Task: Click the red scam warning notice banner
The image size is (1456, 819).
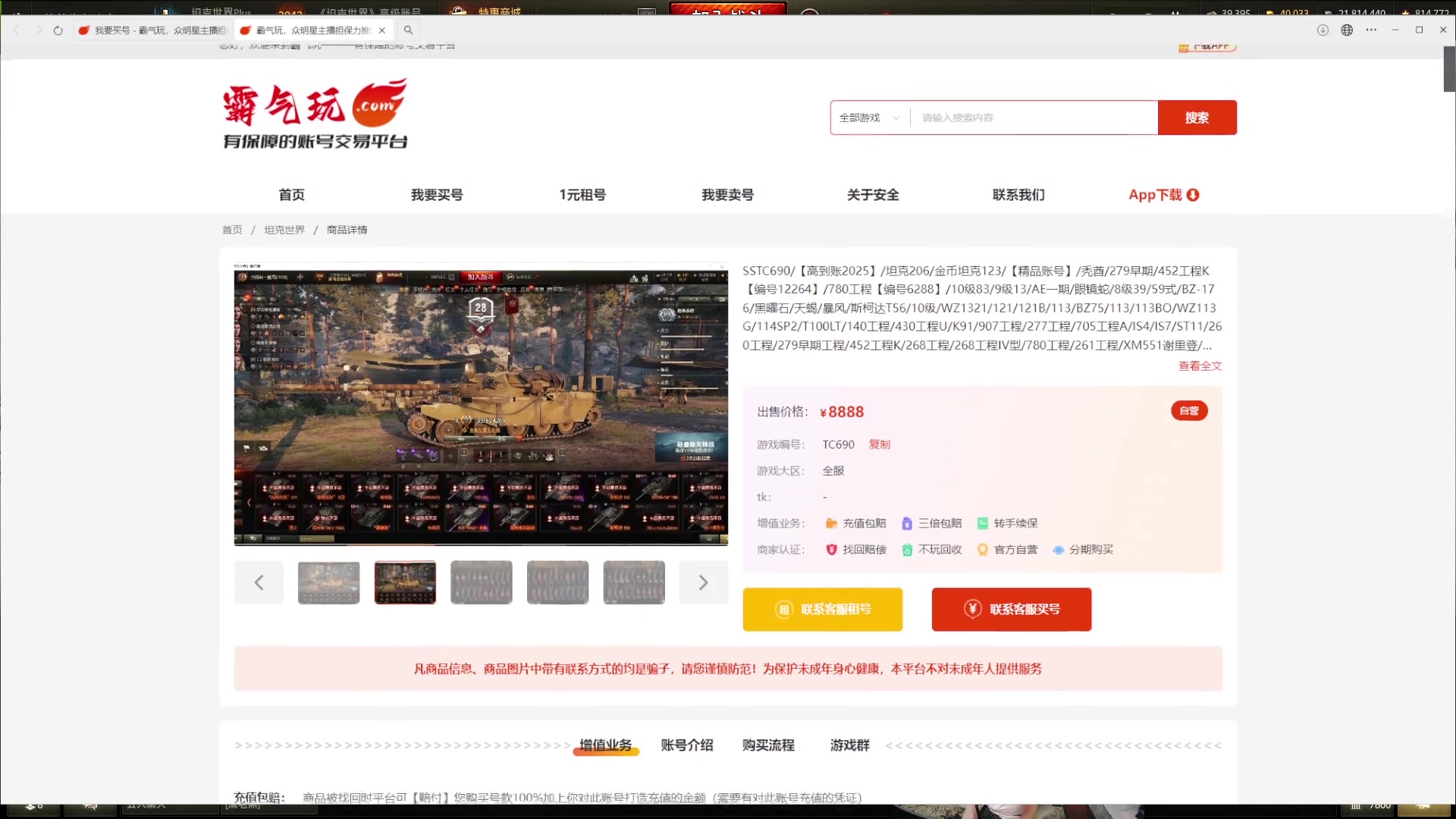Action: pos(728,669)
